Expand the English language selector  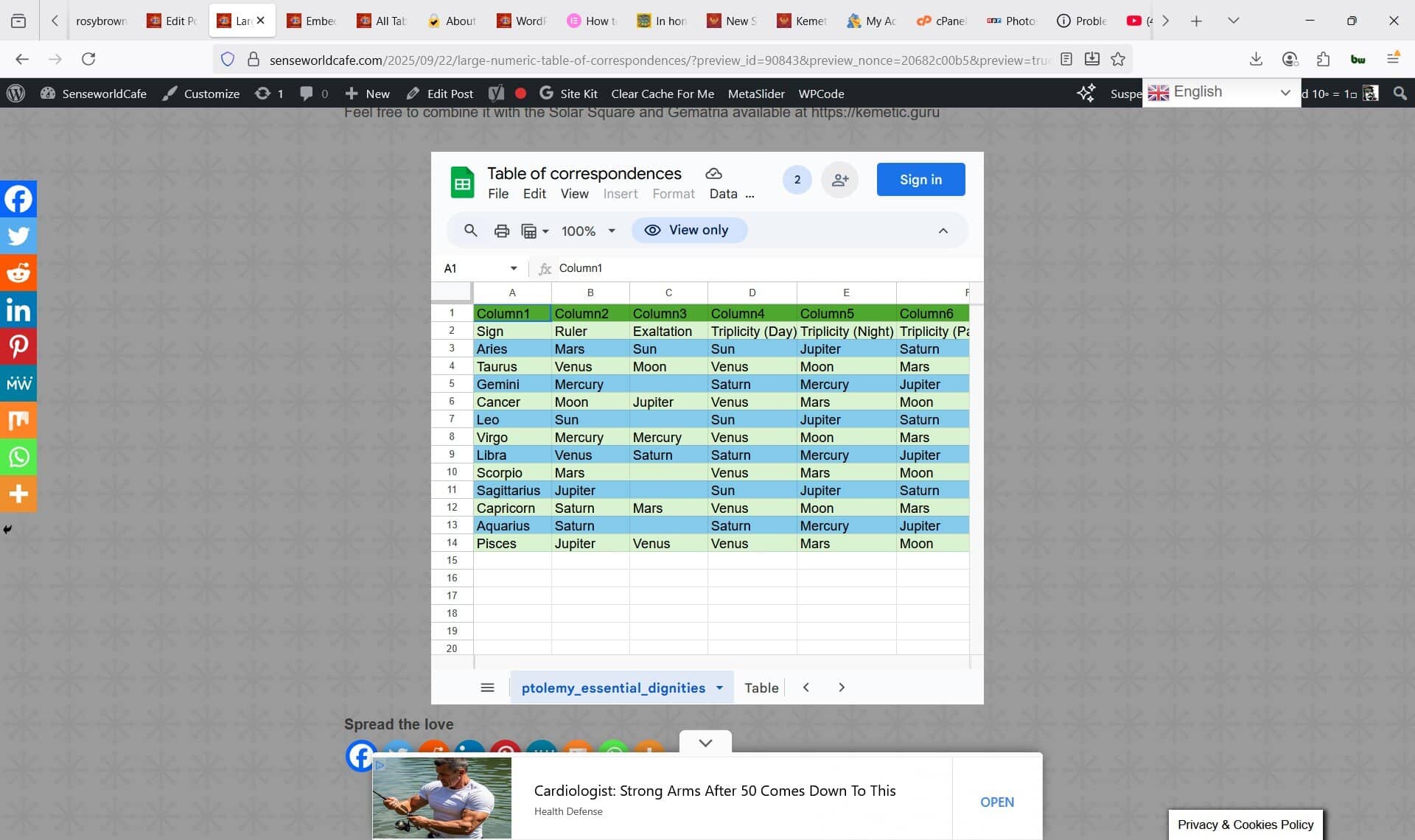[x=1221, y=92]
